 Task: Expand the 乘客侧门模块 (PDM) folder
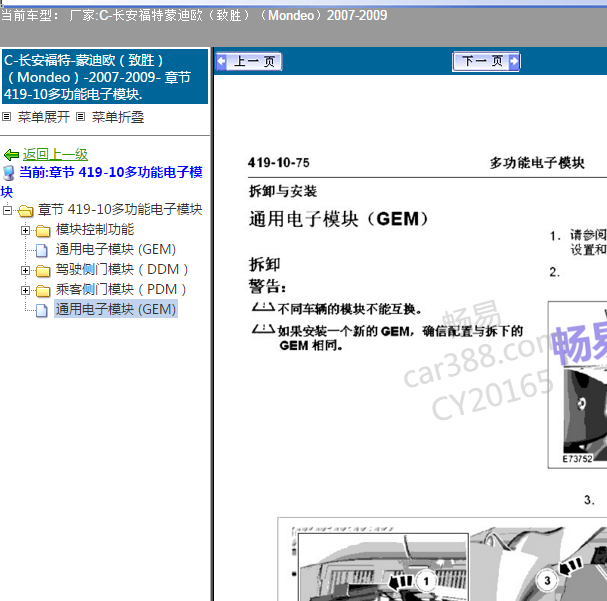pos(25,290)
